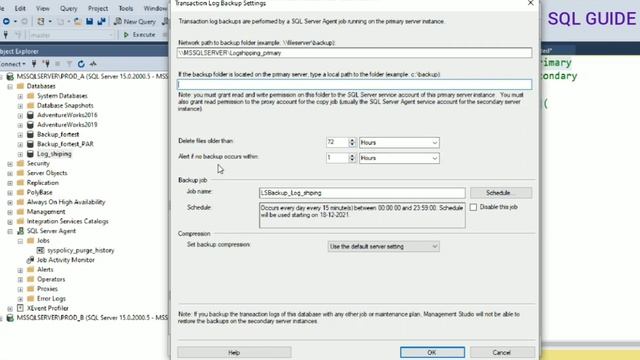Click the New Query toolbar button
640x360 pixels.
click(135, 21)
